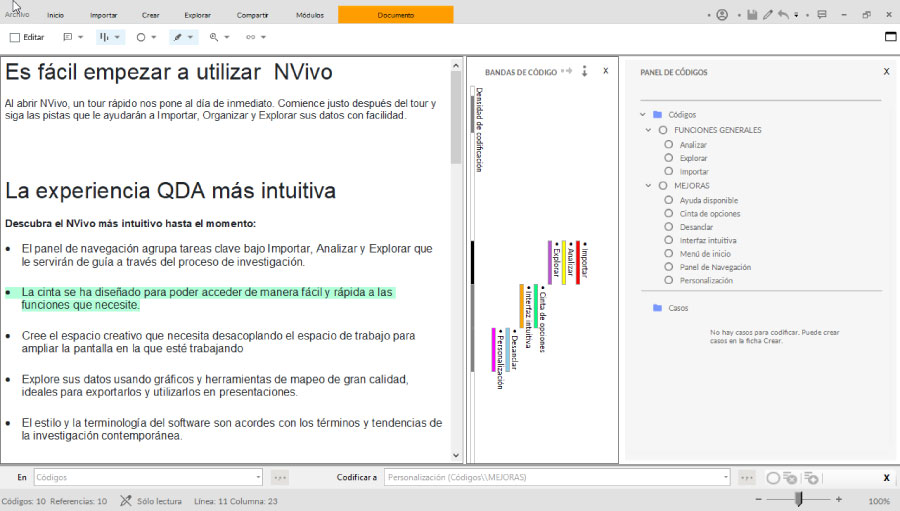The width and height of the screenshot is (900, 511).
Task: Click the purple Explorar coding stripe
Action: pos(550,262)
